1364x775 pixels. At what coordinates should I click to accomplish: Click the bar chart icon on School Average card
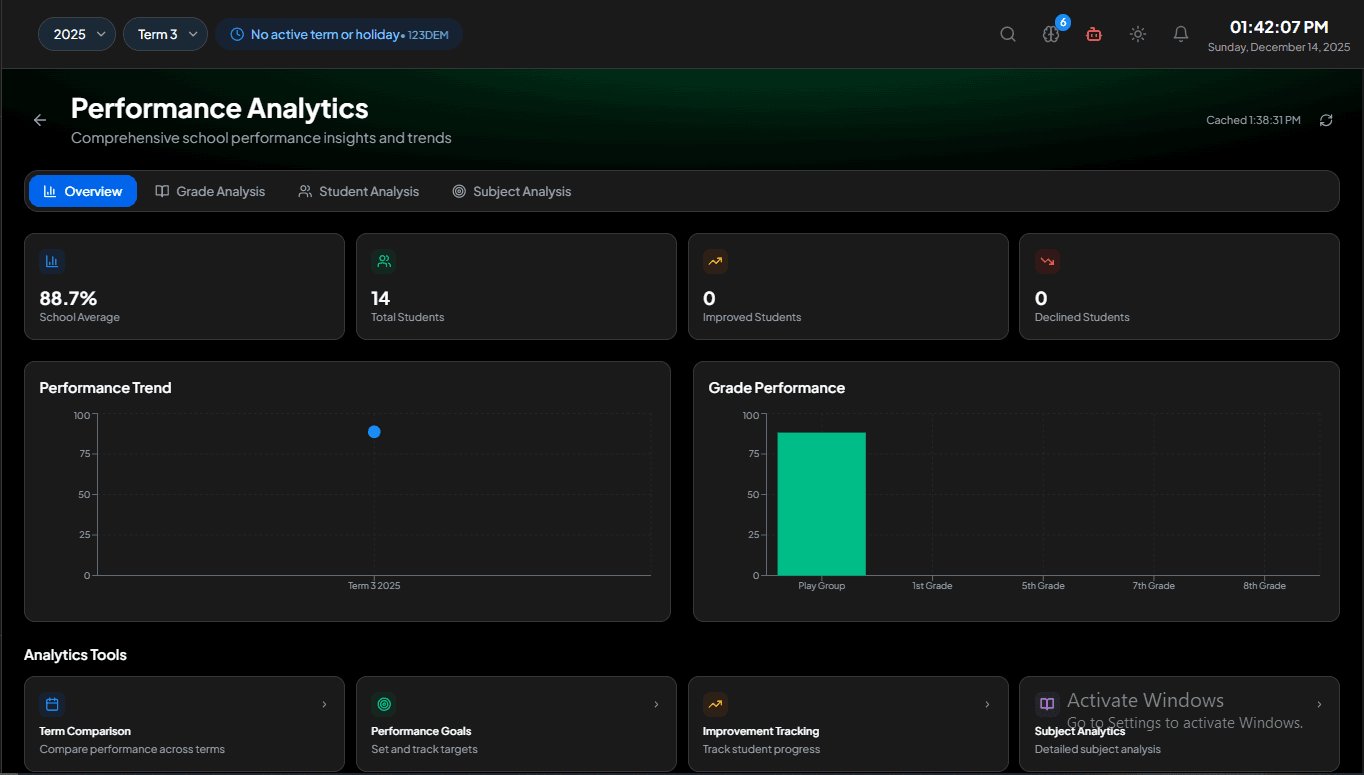pyautogui.click(x=51, y=260)
